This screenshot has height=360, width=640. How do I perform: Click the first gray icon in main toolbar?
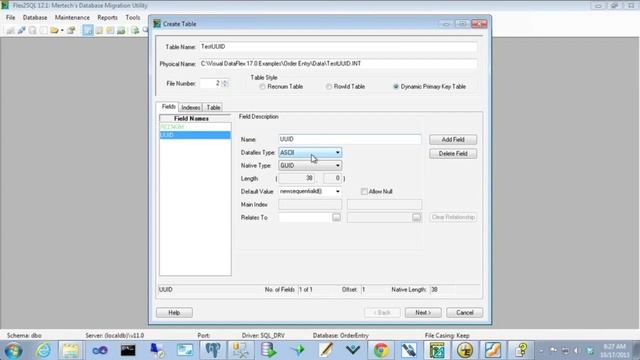(x=10, y=30)
